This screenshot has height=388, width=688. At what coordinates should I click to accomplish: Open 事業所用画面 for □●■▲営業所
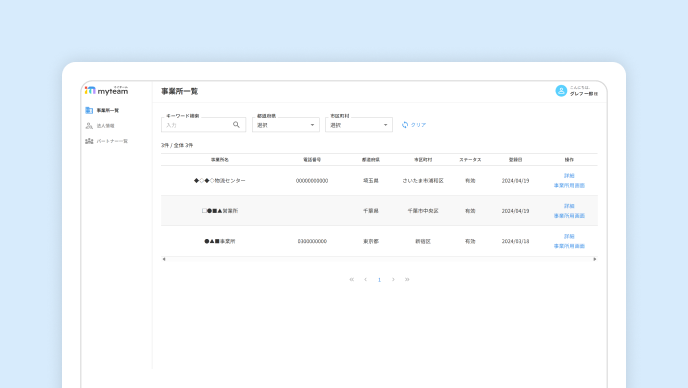click(x=569, y=216)
